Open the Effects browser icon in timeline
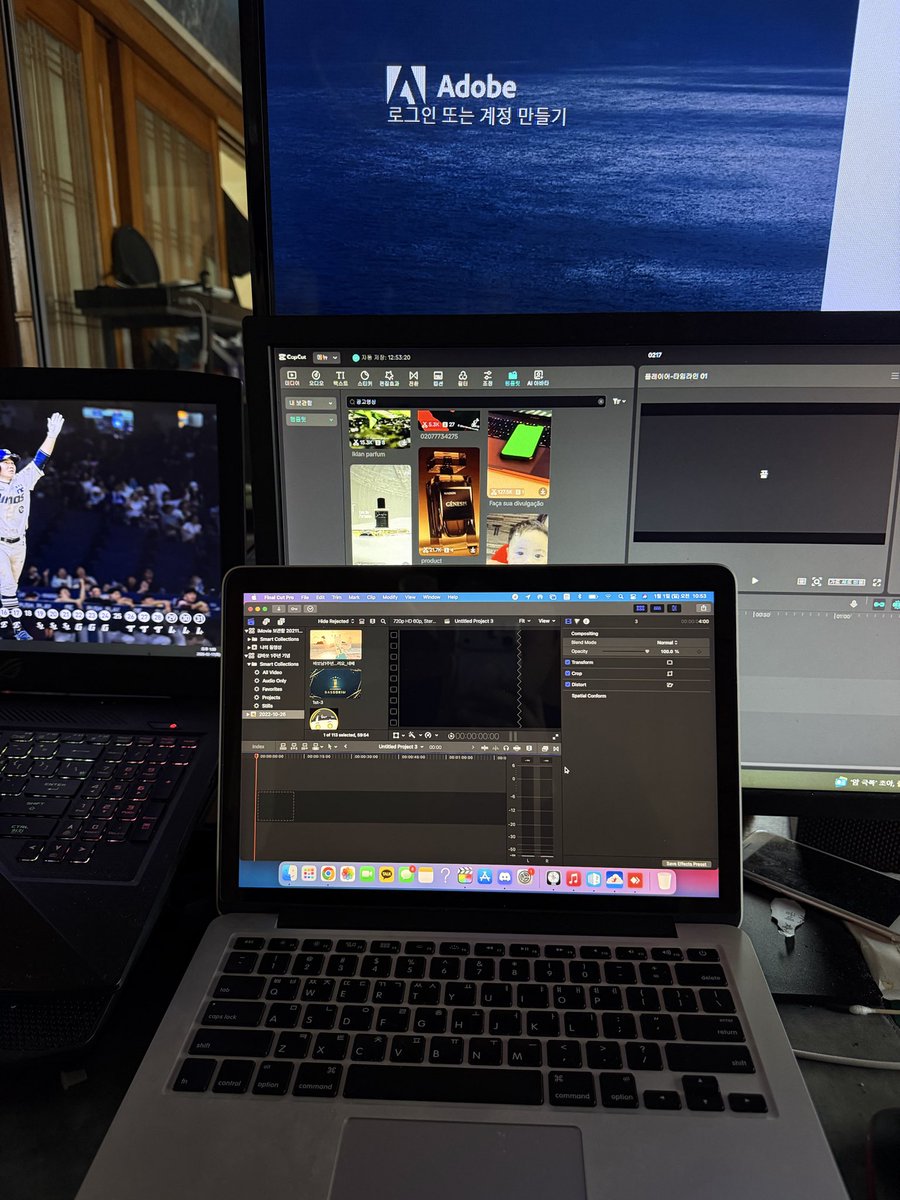 (545, 747)
